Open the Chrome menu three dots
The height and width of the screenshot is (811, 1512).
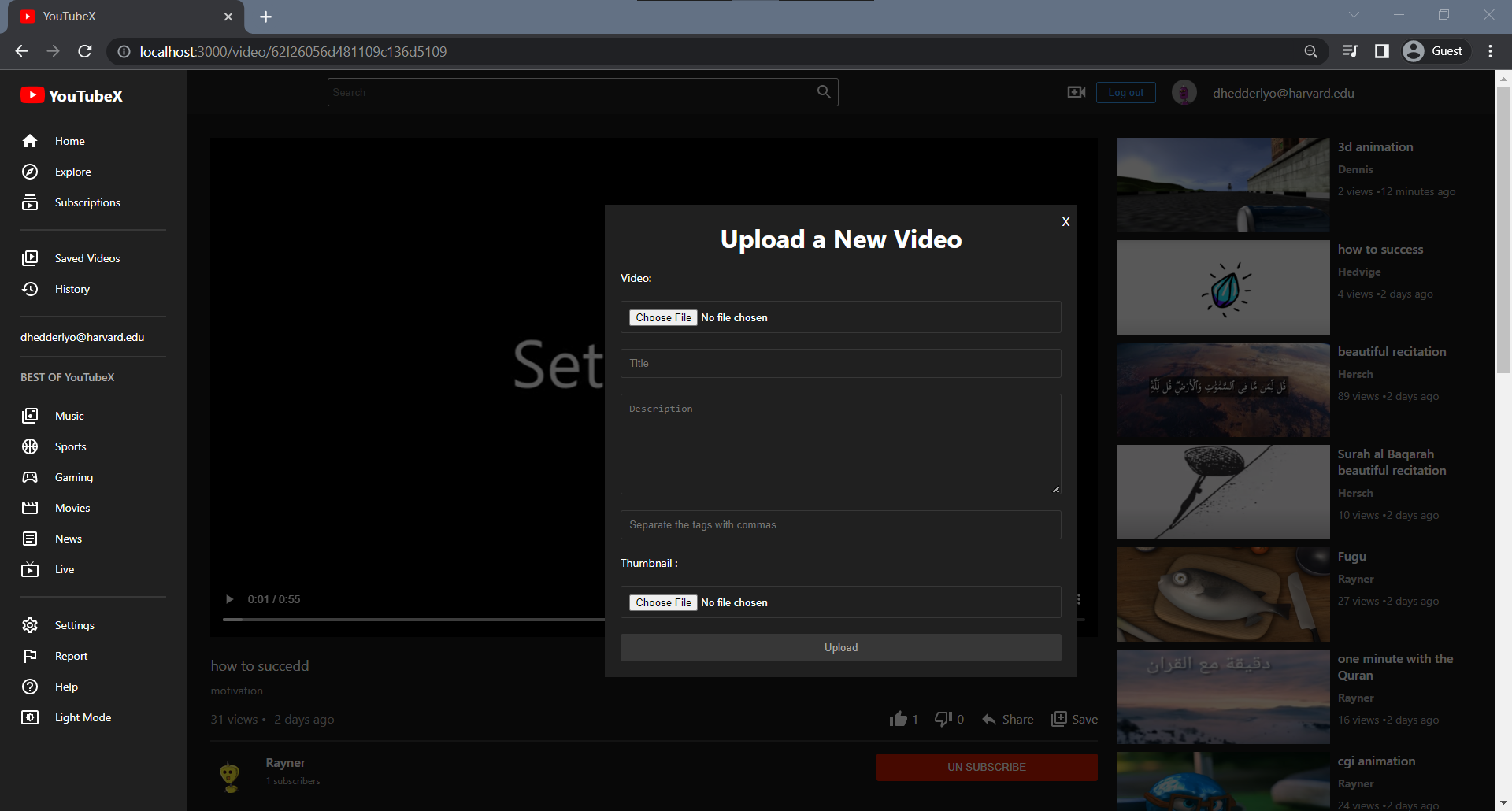[x=1490, y=51]
